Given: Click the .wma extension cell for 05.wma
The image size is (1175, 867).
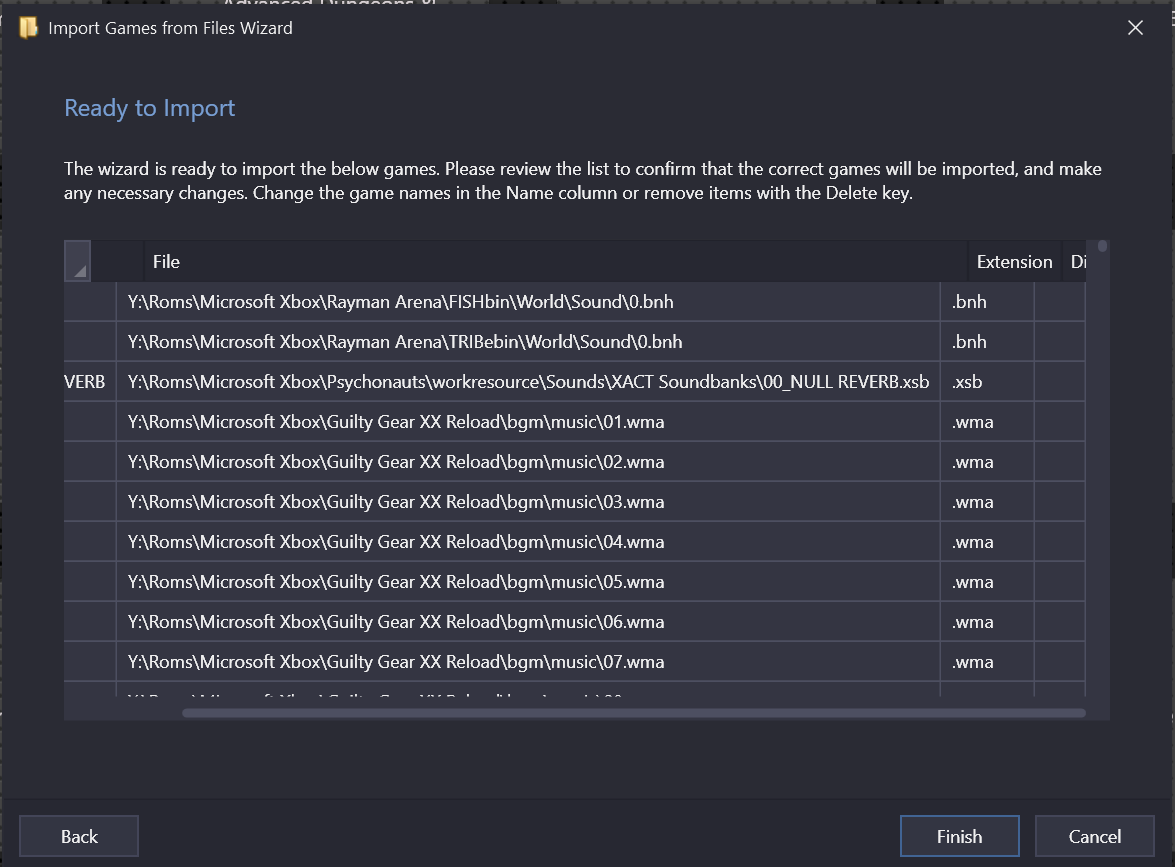Looking at the screenshot, I should point(987,582).
